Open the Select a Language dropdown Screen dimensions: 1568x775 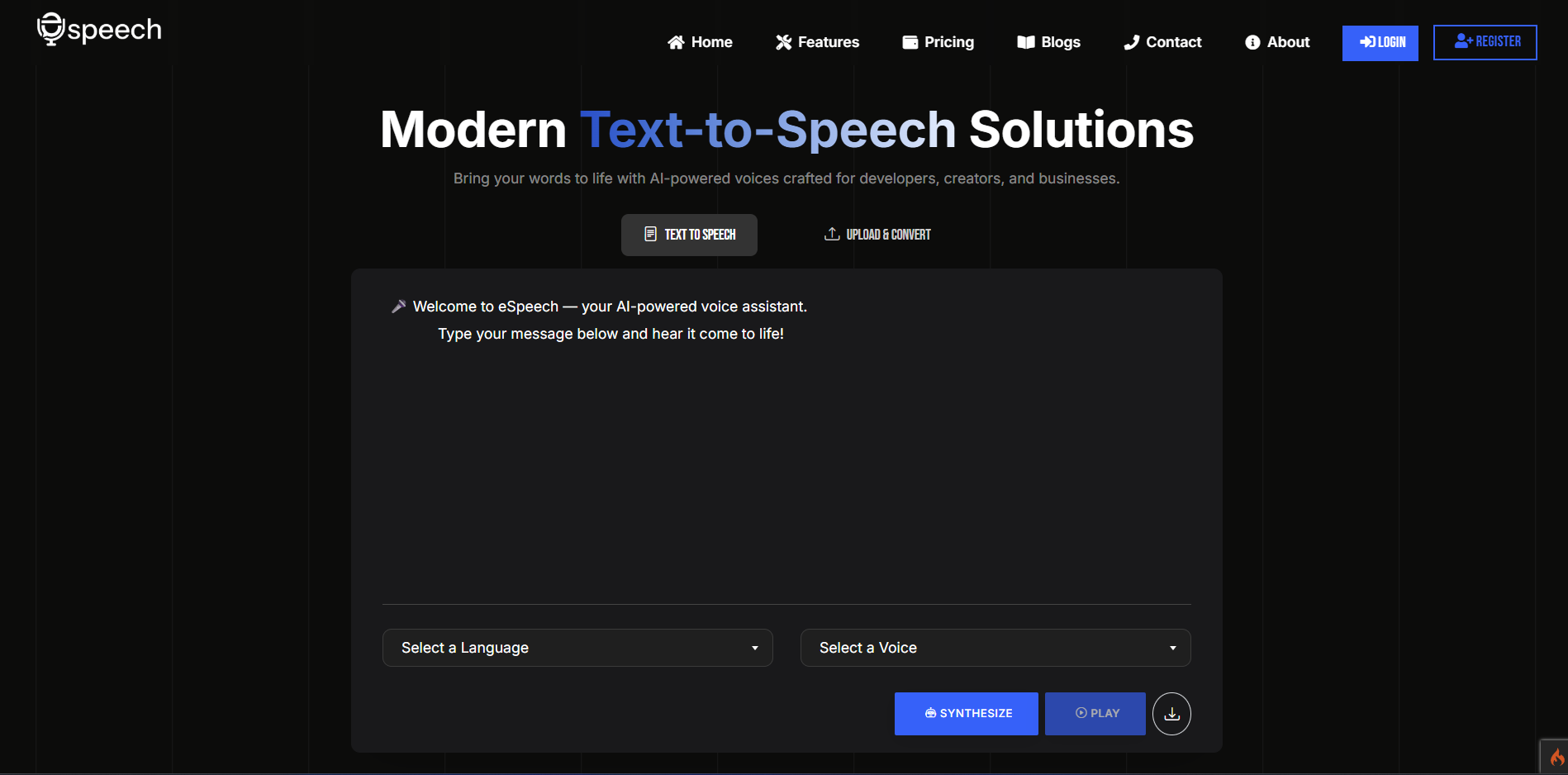pyautogui.click(x=577, y=648)
